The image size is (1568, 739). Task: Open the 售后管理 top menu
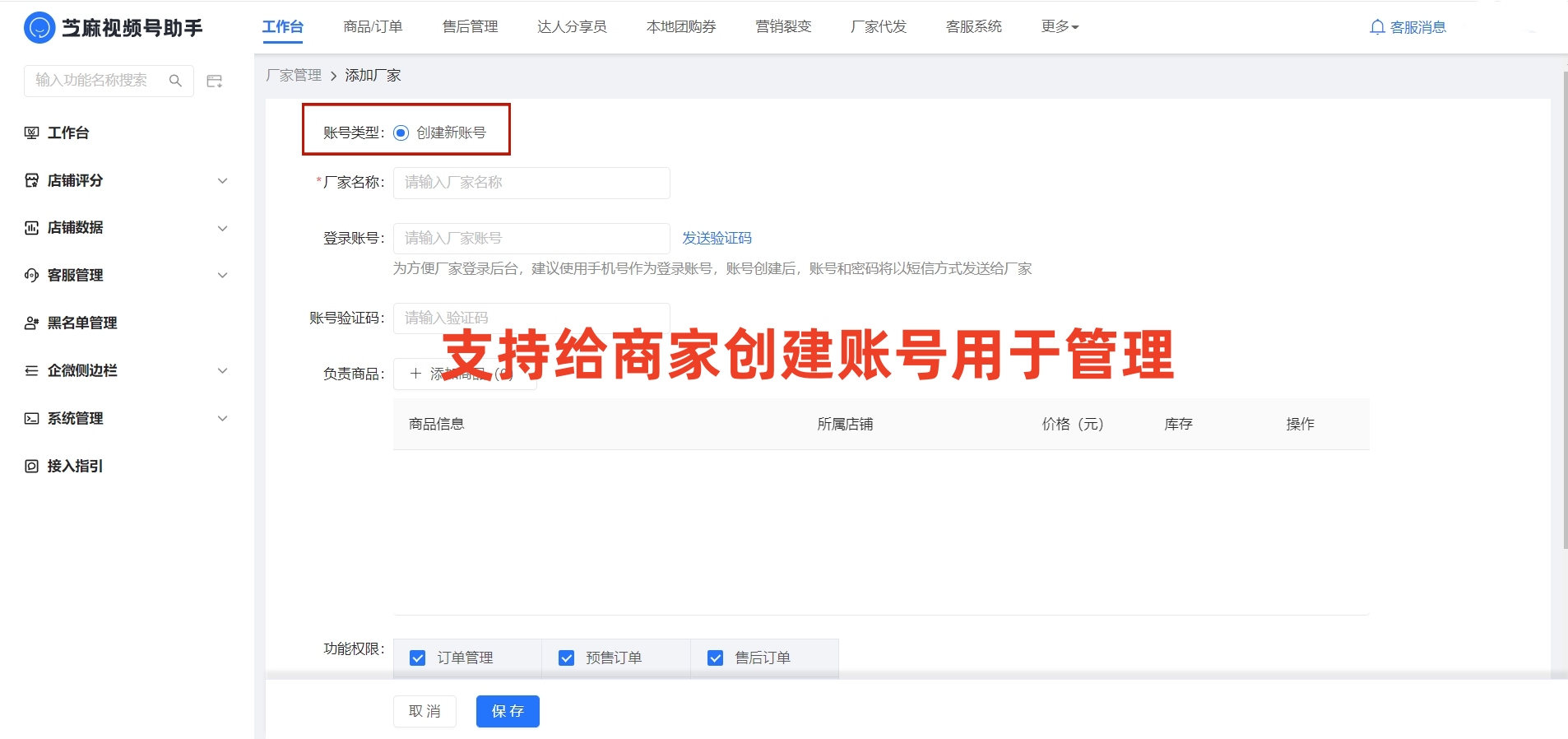pos(470,26)
